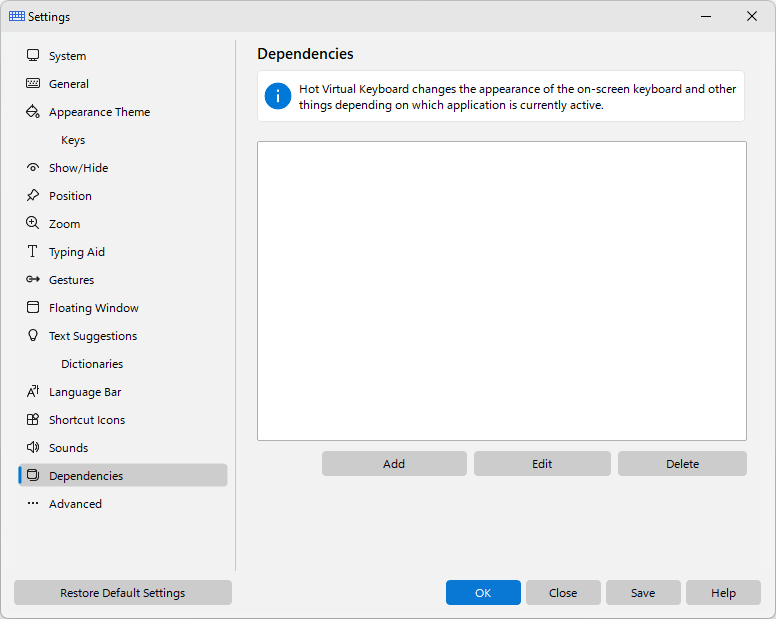Viewport: 776px width, 619px height.
Task: Add a new dependency
Action: 394,464
